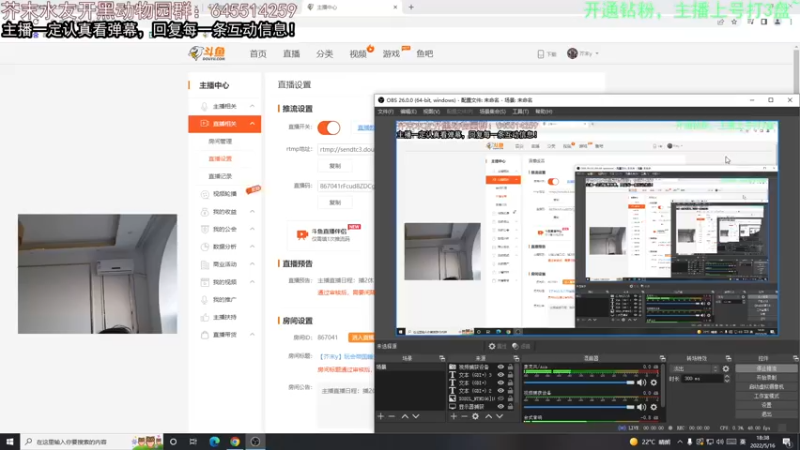Toggle lock on 文本 (GDI+) 3 source
The width and height of the screenshot is (800, 450).
510,375
